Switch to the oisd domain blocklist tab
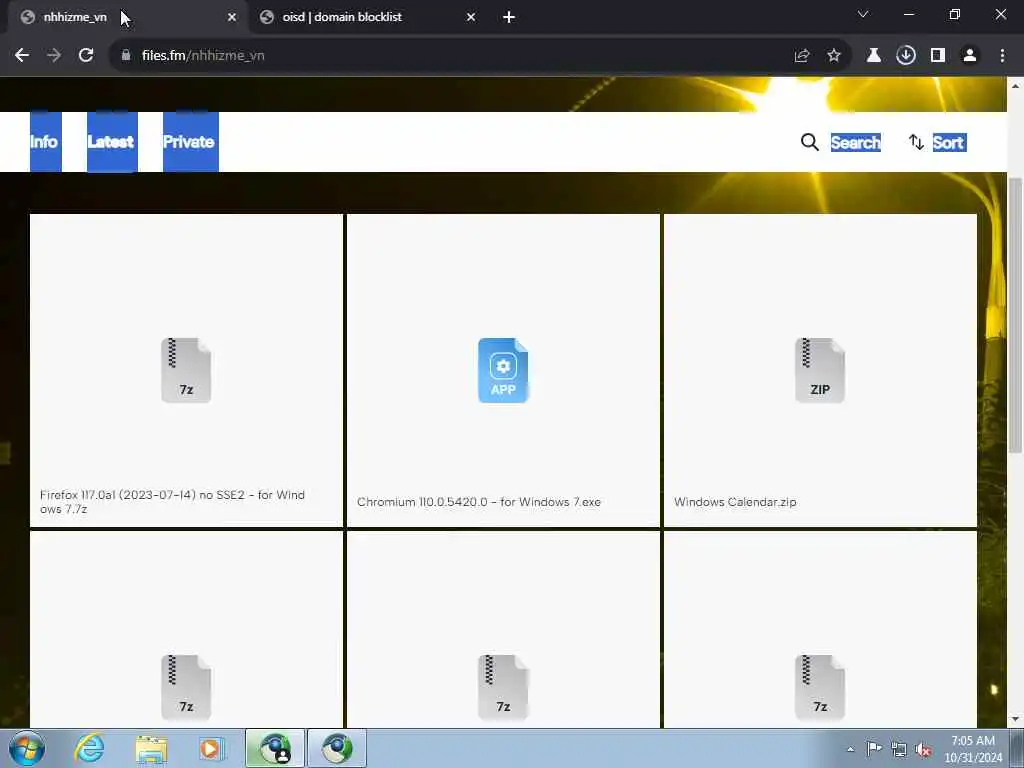The width and height of the screenshot is (1024, 768). 366,18
